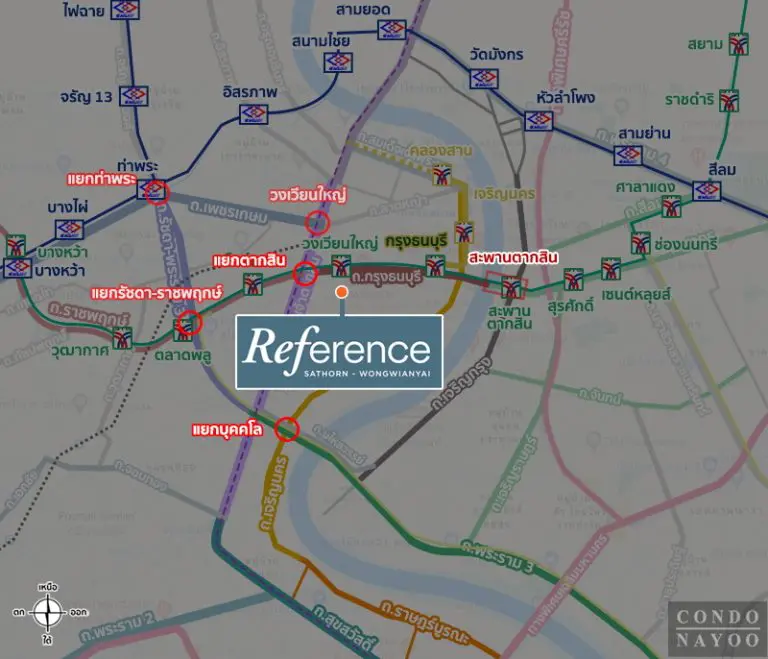Select the แยกตากสิน red circle marker
This screenshot has height=659, width=768.
click(x=305, y=273)
